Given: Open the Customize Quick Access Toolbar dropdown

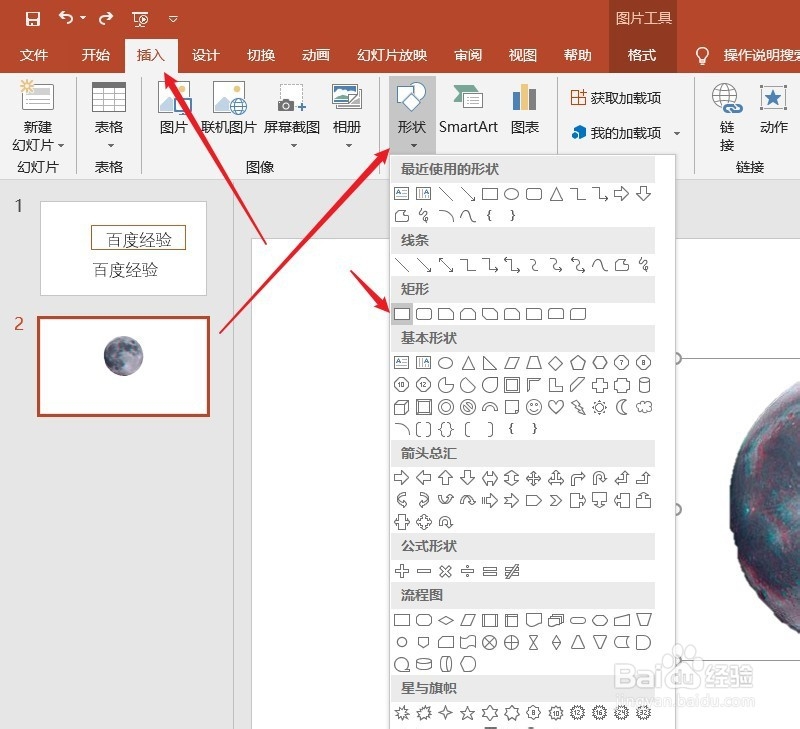Looking at the screenshot, I should pos(173,19).
